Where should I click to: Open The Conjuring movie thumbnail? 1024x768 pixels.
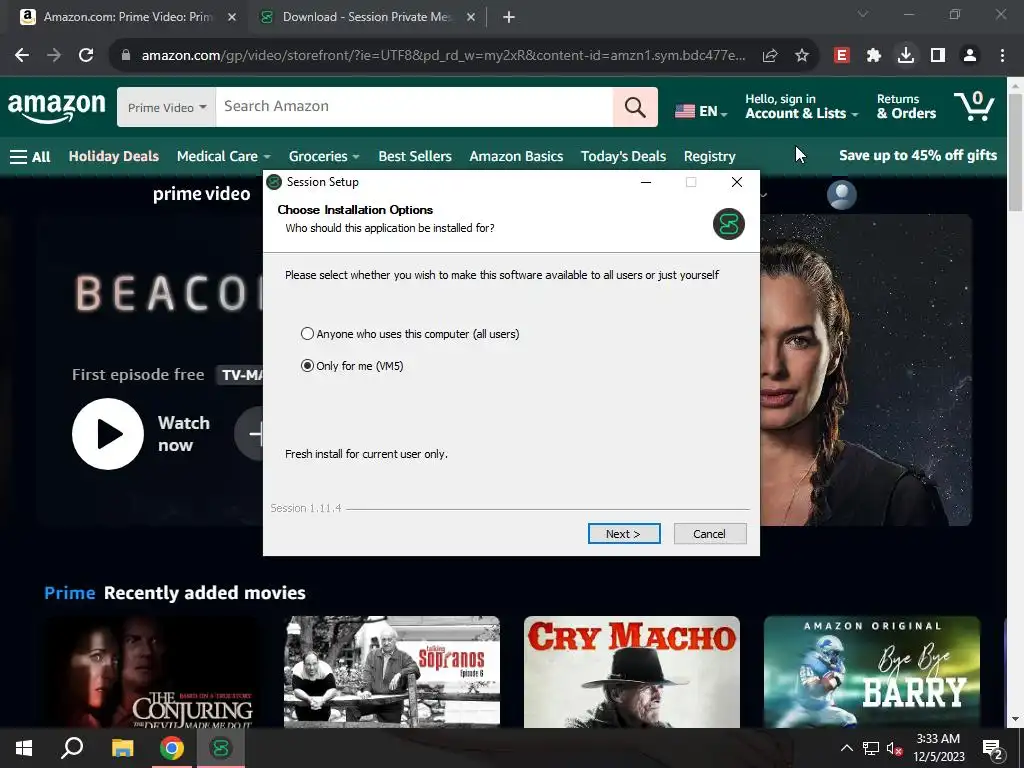152,672
